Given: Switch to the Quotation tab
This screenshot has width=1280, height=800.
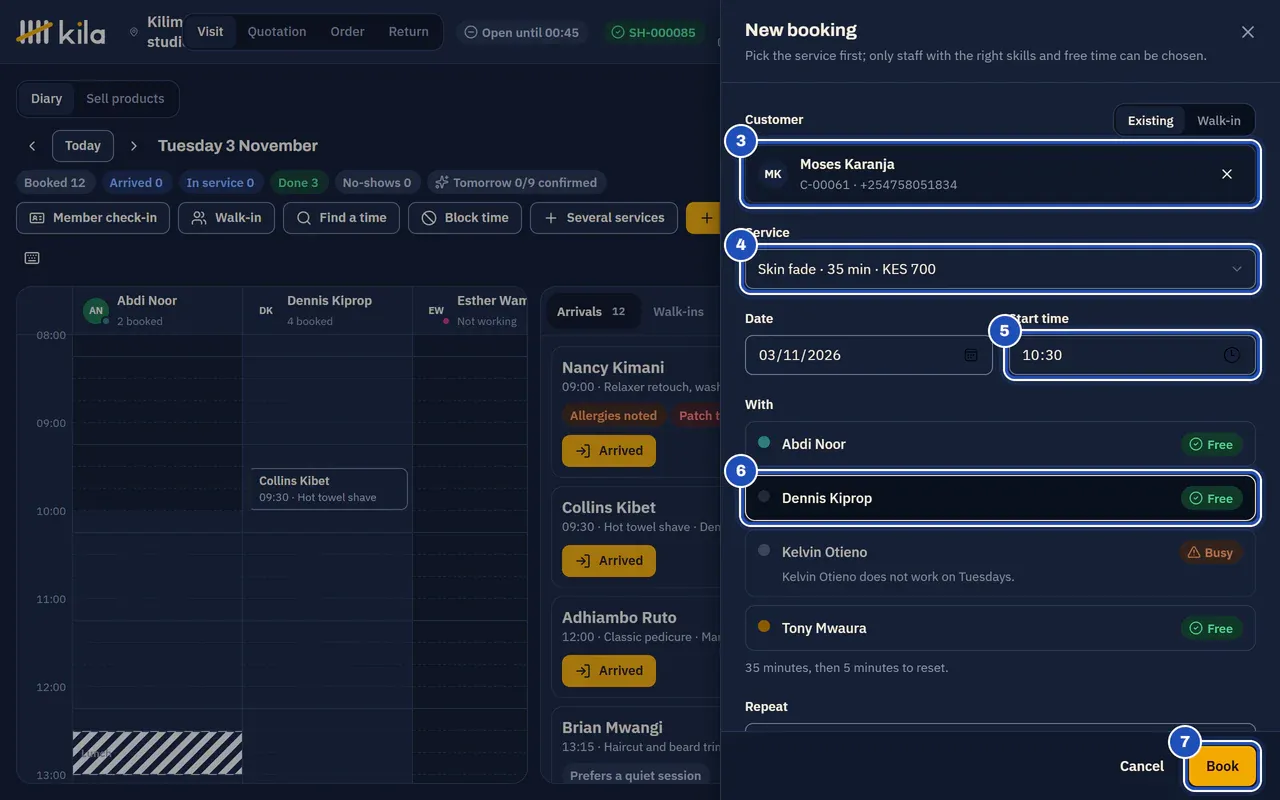Looking at the screenshot, I should [x=277, y=32].
